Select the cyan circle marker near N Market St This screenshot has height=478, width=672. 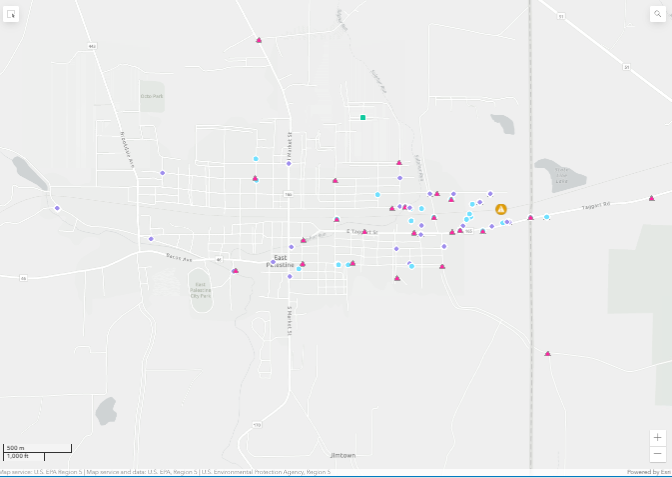coord(255,159)
